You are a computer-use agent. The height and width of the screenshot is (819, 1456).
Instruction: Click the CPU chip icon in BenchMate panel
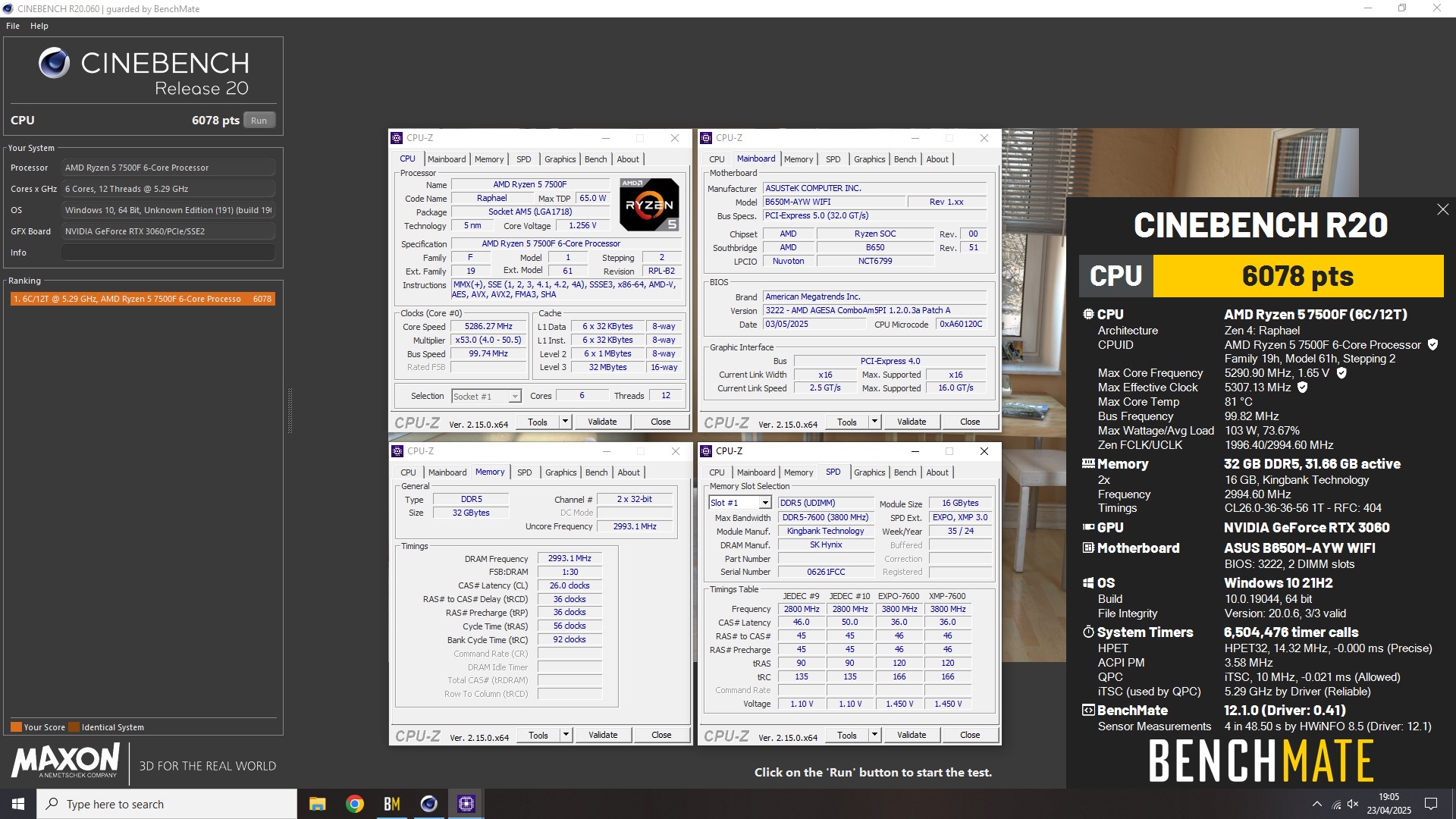coord(1088,314)
